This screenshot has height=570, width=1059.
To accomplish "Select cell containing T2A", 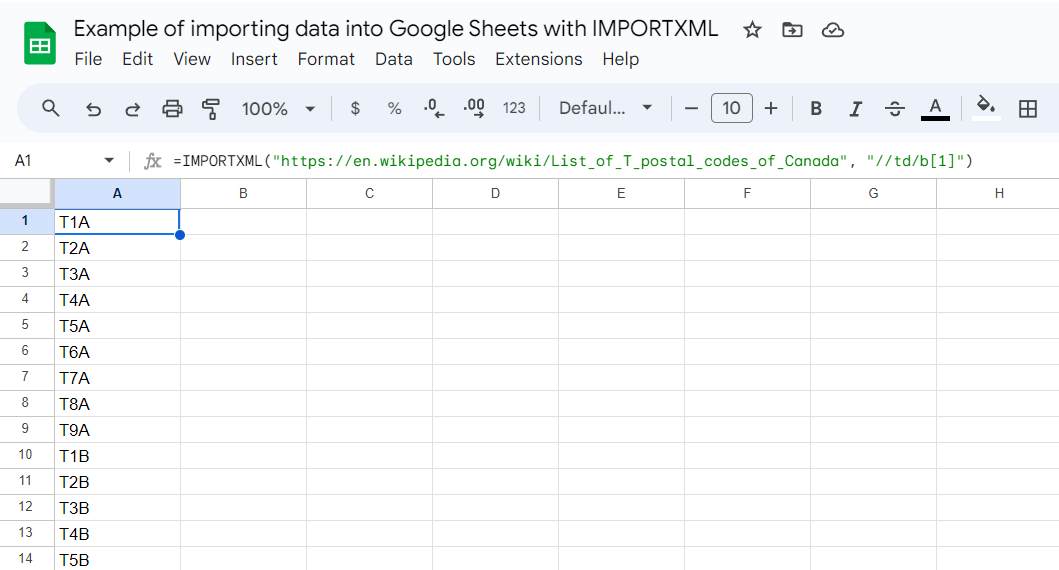I will click(118, 248).
